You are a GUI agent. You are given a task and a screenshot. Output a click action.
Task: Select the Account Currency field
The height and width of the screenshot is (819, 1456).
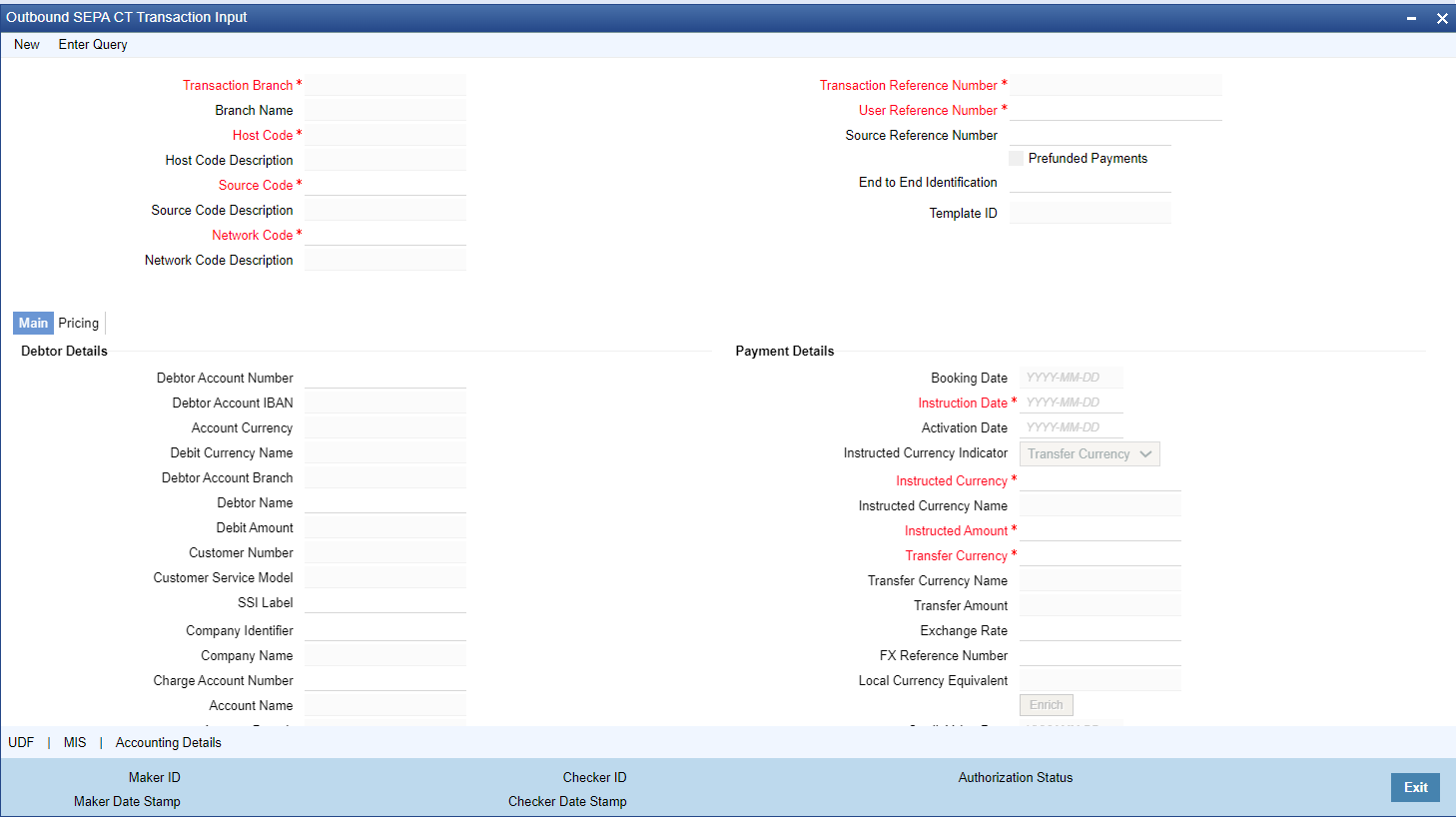coord(385,427)
